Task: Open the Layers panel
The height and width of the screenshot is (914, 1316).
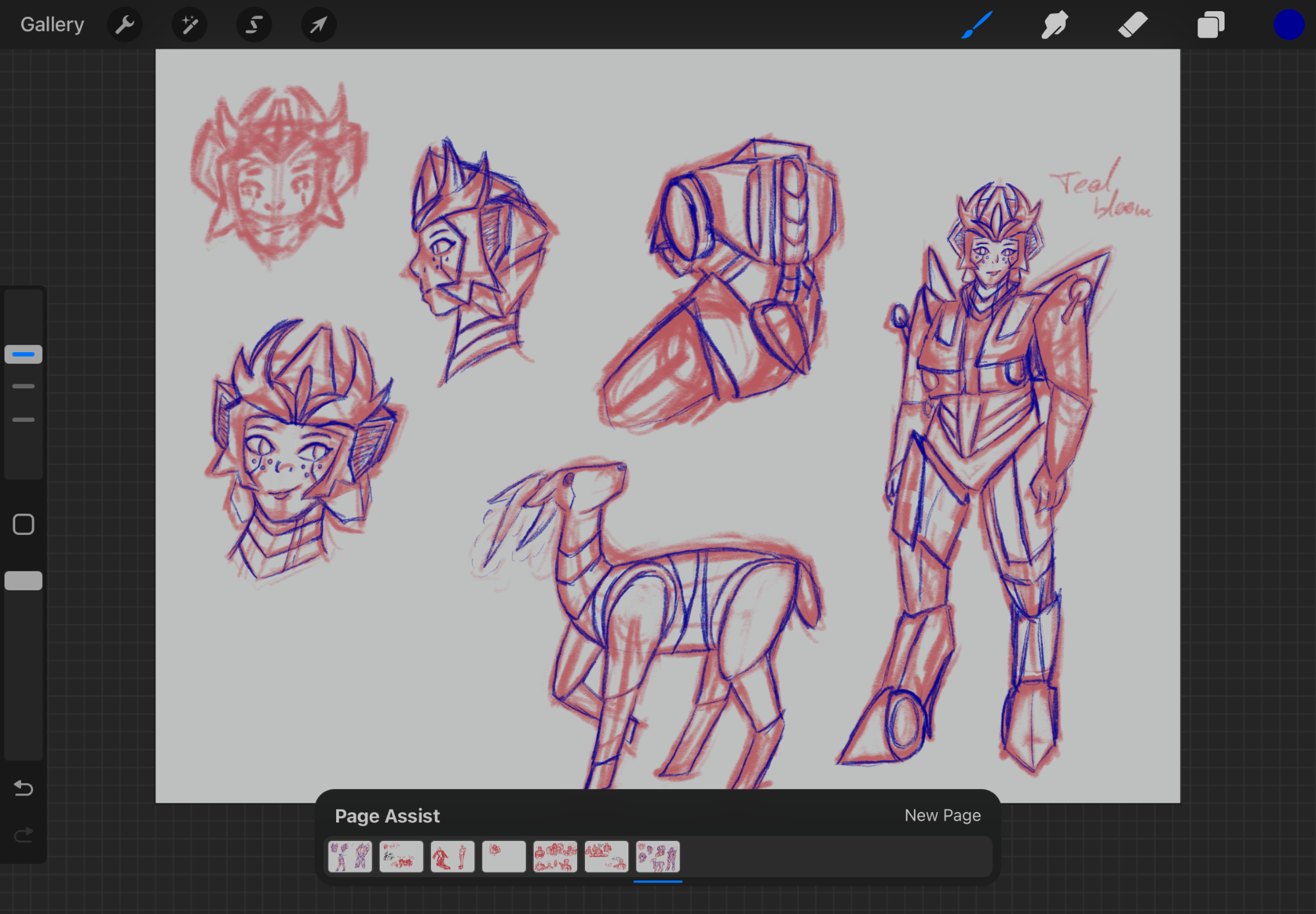Action: pyautogui.click(x=1210, y=25)
